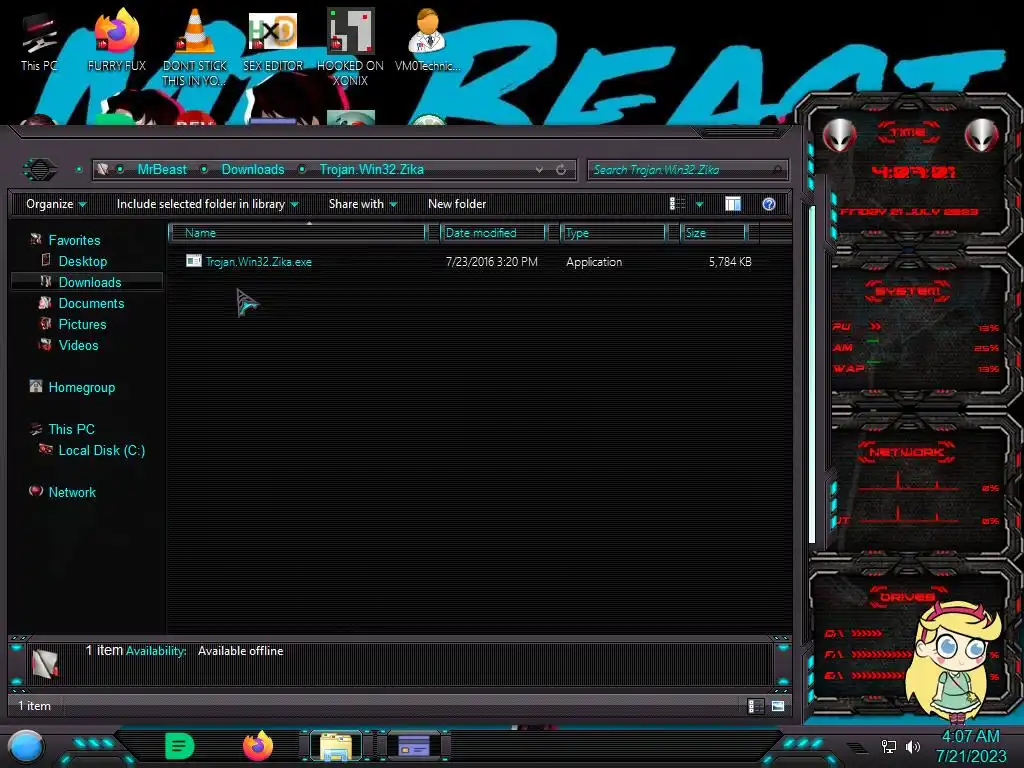Switch to large icons view in status bar
This screenshot has height=768, width=1024.
point(778,706)
